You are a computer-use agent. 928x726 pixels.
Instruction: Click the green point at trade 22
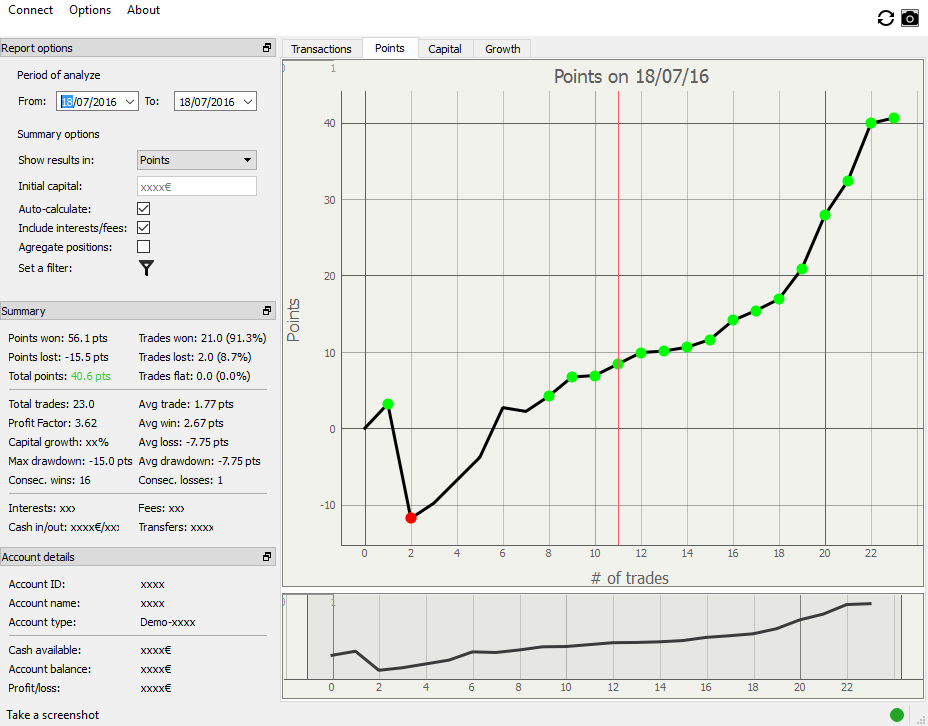click(x=871, y=123)
